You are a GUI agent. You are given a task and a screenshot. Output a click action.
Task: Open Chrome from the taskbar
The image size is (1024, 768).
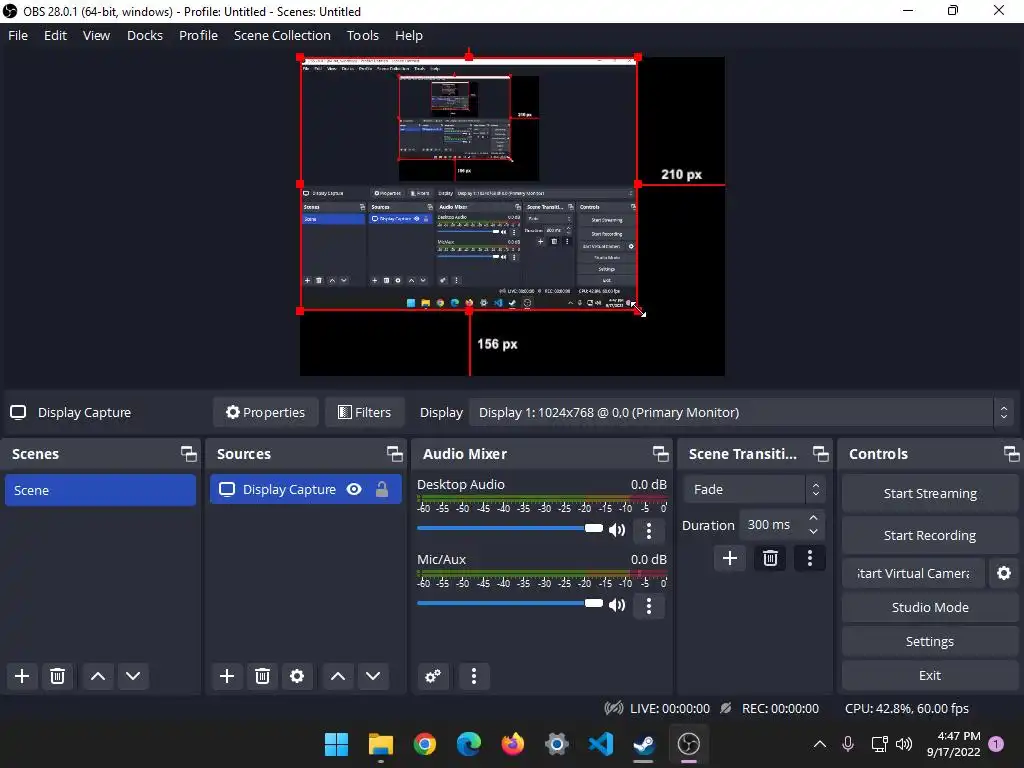click(x=424, y=744)
